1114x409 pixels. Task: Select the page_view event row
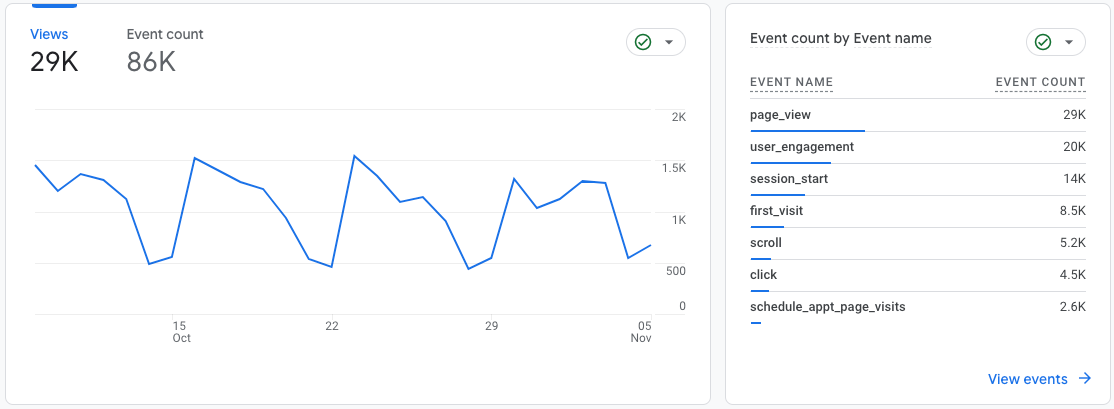[918, 115]
